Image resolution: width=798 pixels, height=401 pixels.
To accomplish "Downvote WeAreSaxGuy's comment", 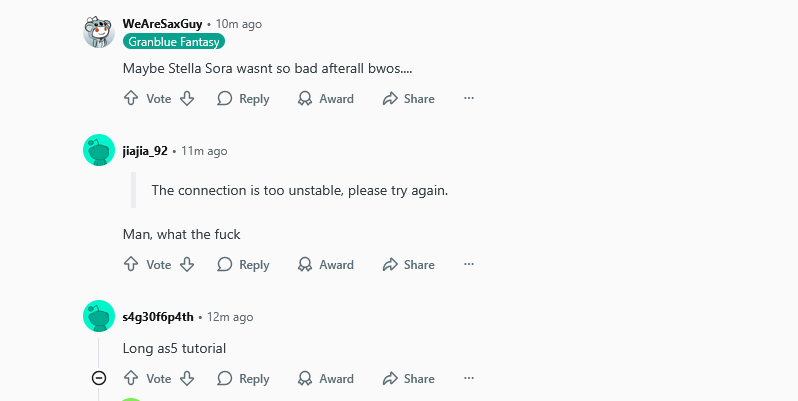I will click(x=187, y=98).
